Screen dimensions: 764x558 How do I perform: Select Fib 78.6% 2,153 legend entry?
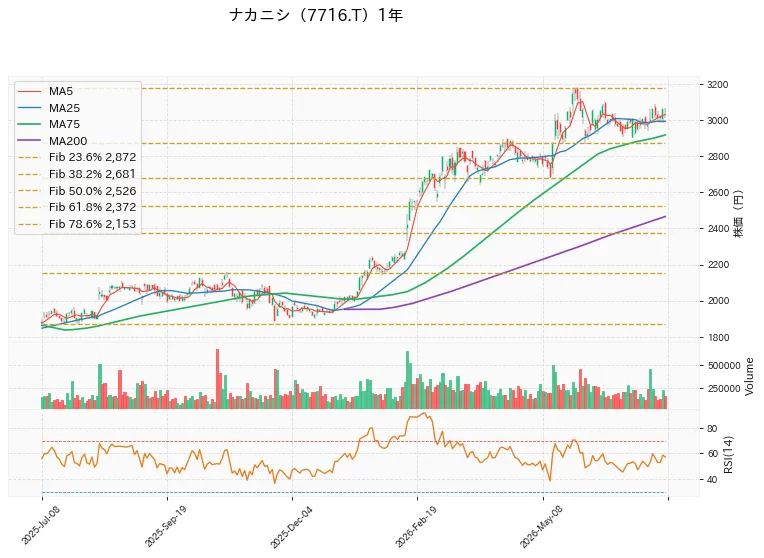pos(77,224)
